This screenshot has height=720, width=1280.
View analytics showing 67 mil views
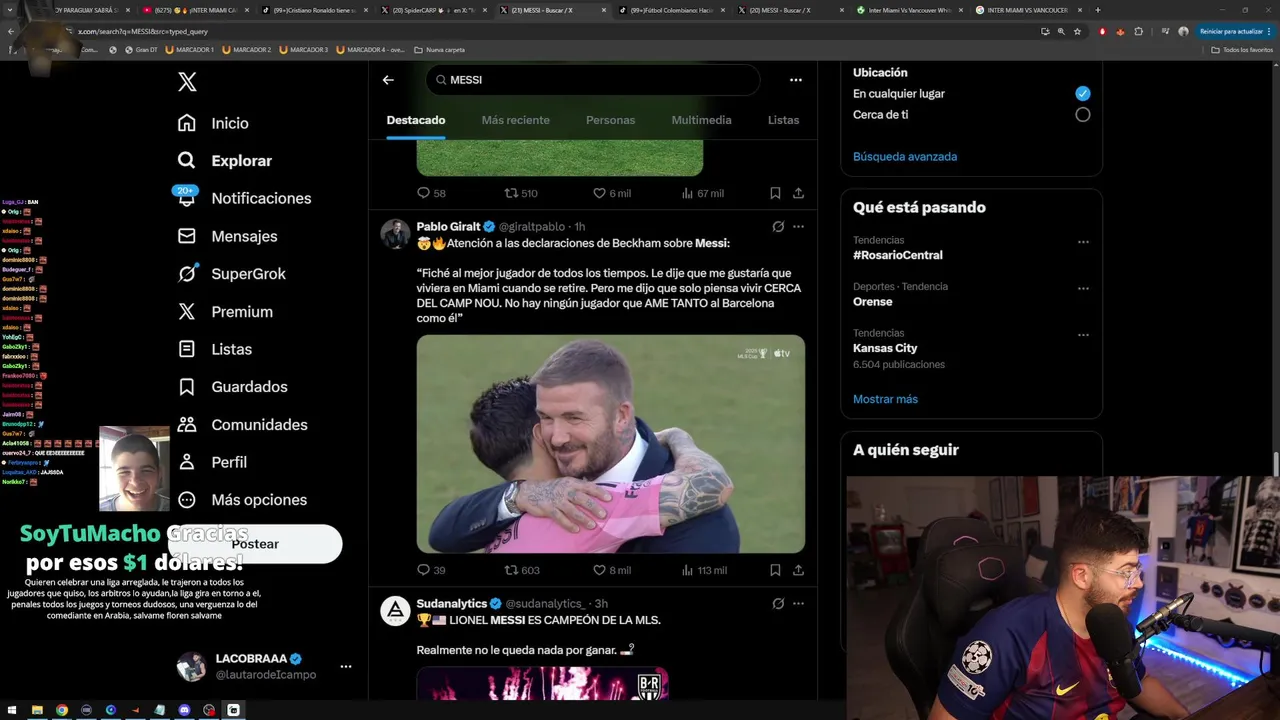[702, 193]
